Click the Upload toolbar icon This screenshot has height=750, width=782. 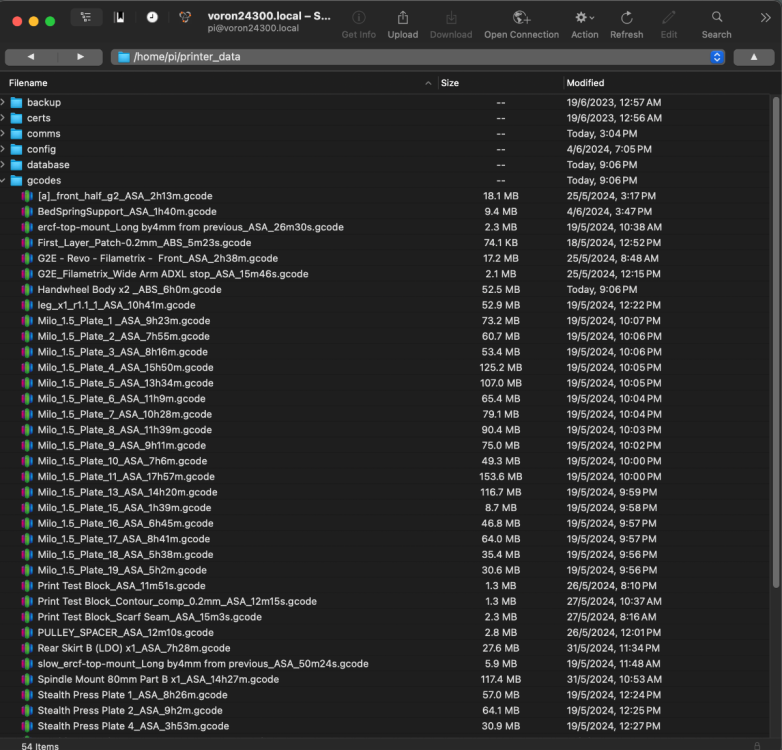(x=402, y=19)
